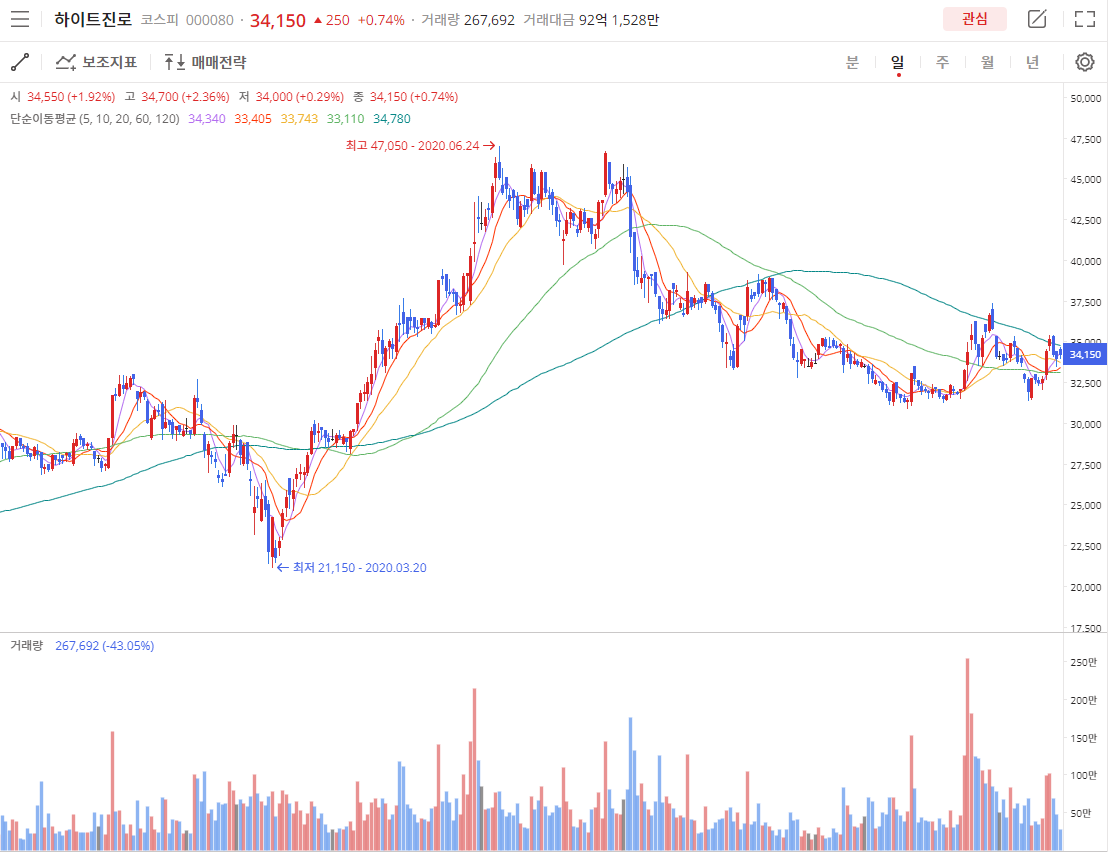1108x852 pixels.
Task: Click the 20-day MA value 33,743
Action: (x=300, y=119)
